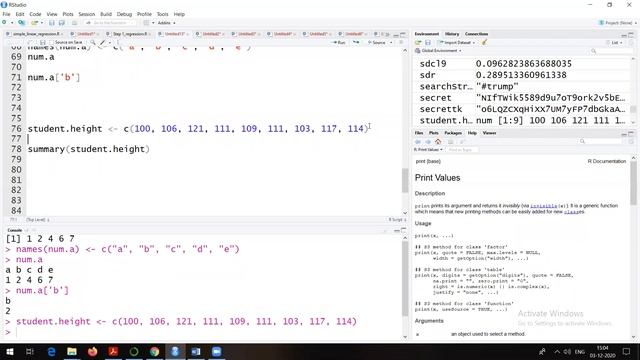Click the code tools wand icon in editor
This screenshot has height=360, width=640.
point(103,42)
